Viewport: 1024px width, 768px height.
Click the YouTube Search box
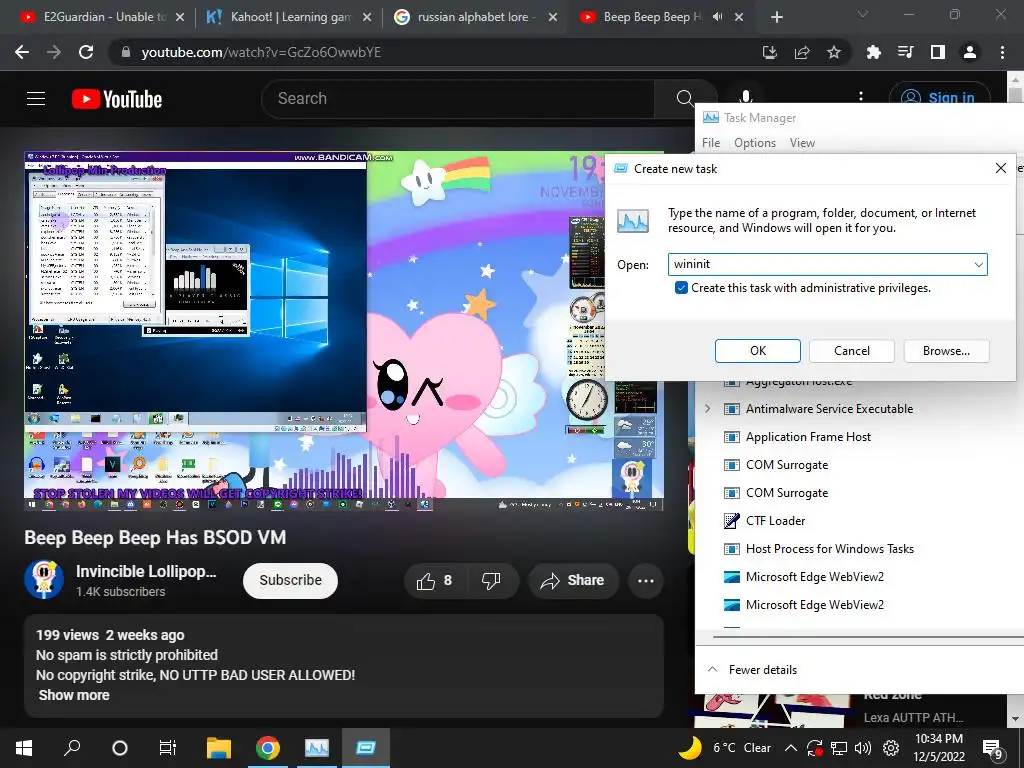[457, 99]
